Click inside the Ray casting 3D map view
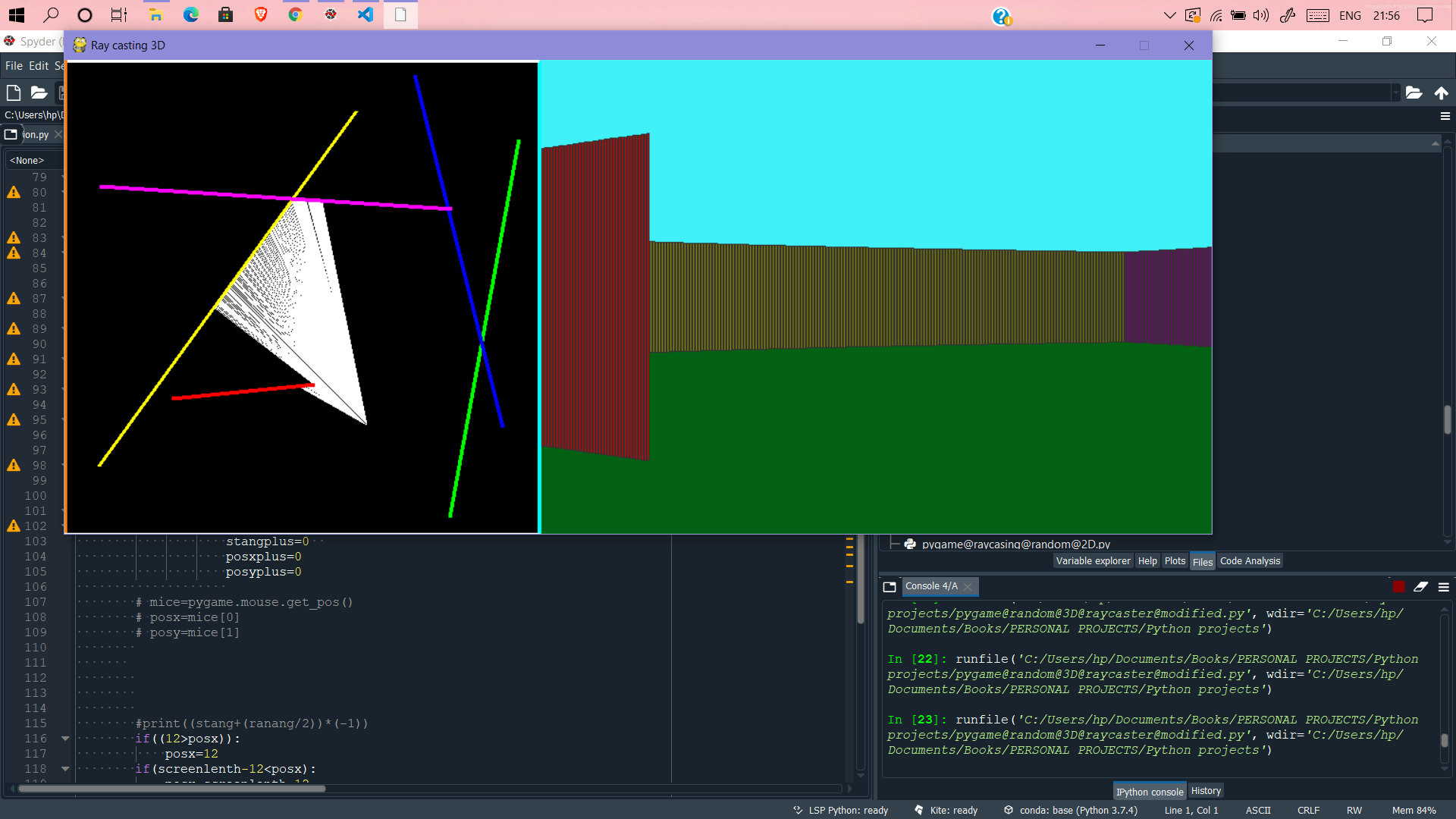This screenshot has height=819, width=1456. click(x=302, y=297)
